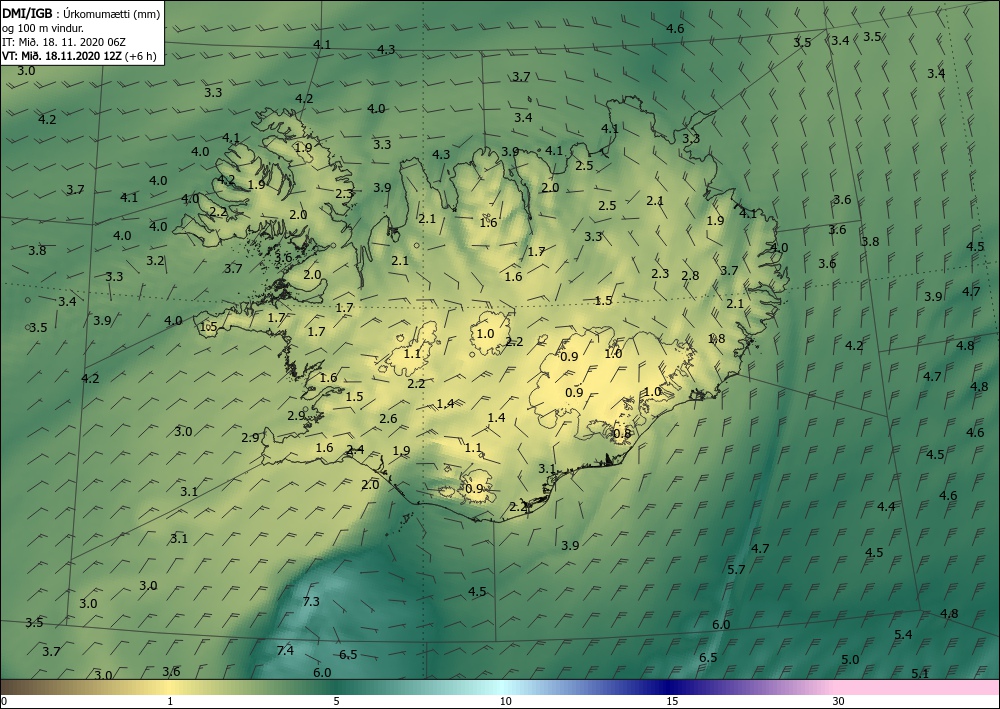This screenshot has height=709, width=1000.
Task: Click the 5.0 value on the map
Action: pos(850,659)
